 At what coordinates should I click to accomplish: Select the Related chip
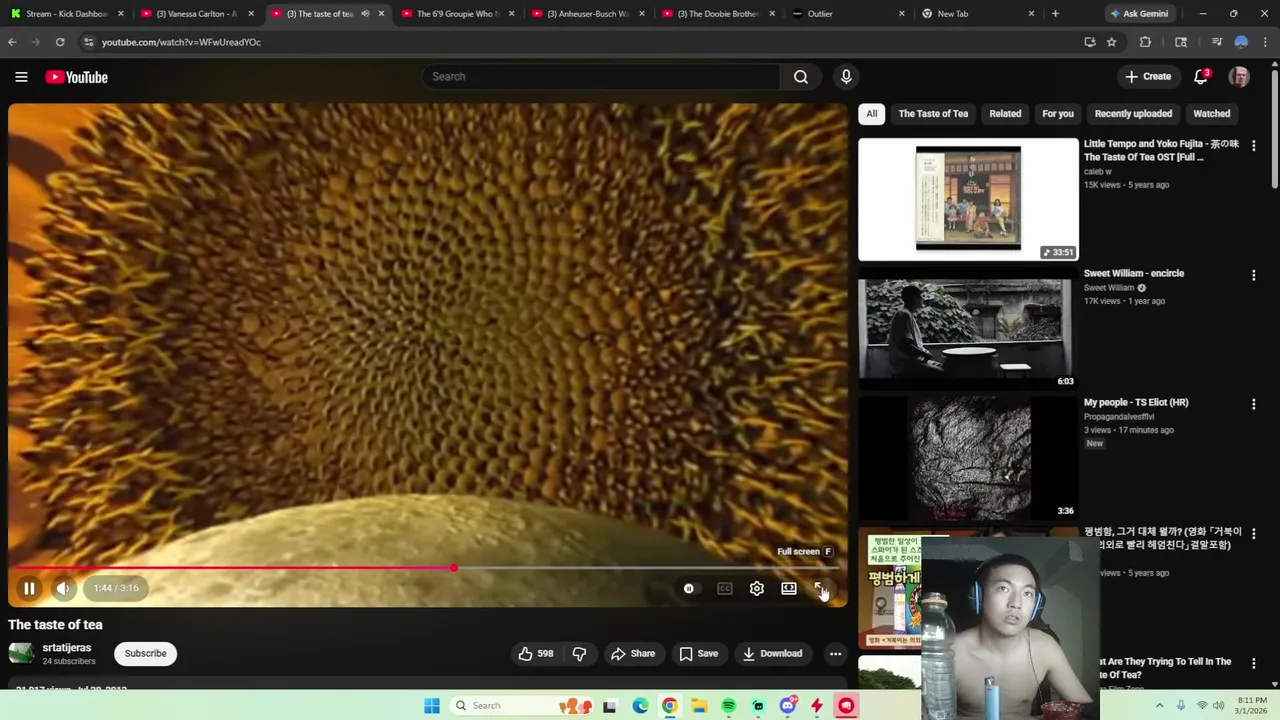[x=1005, y=114]
